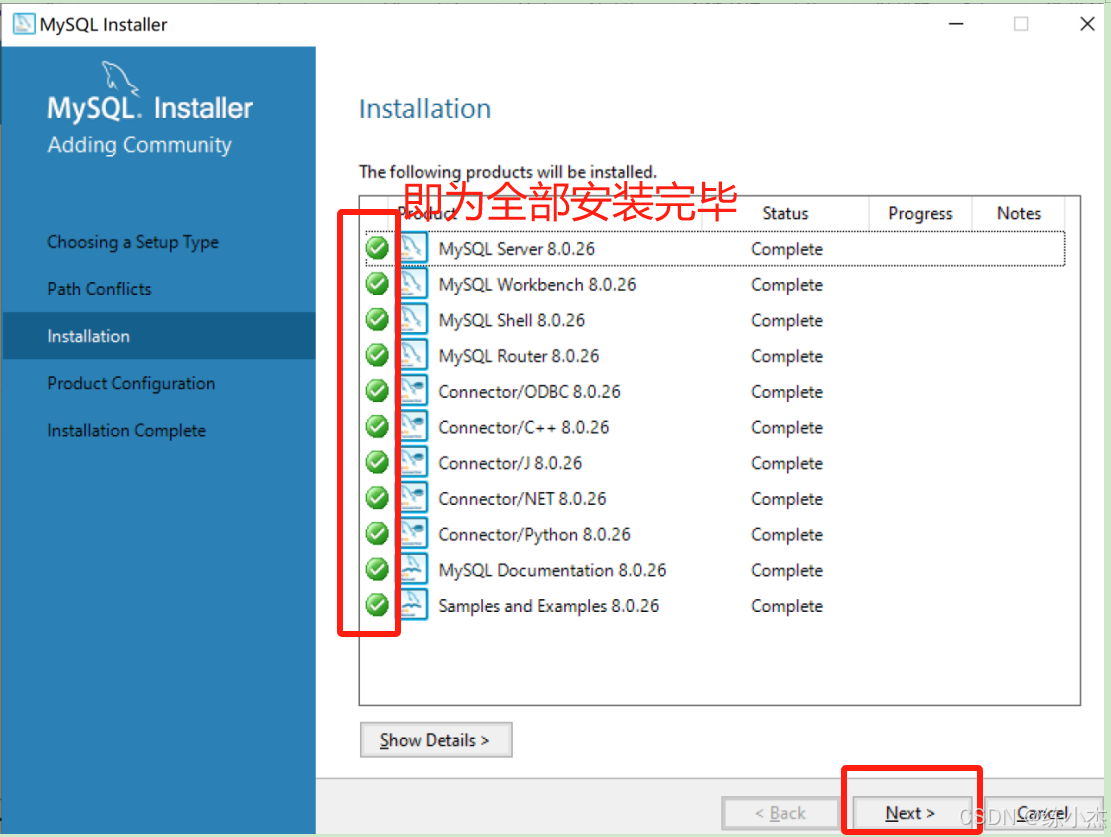Click the Samples and Examples 8.0.26 product icon
1111x837 pixels.
pos(414,605)
